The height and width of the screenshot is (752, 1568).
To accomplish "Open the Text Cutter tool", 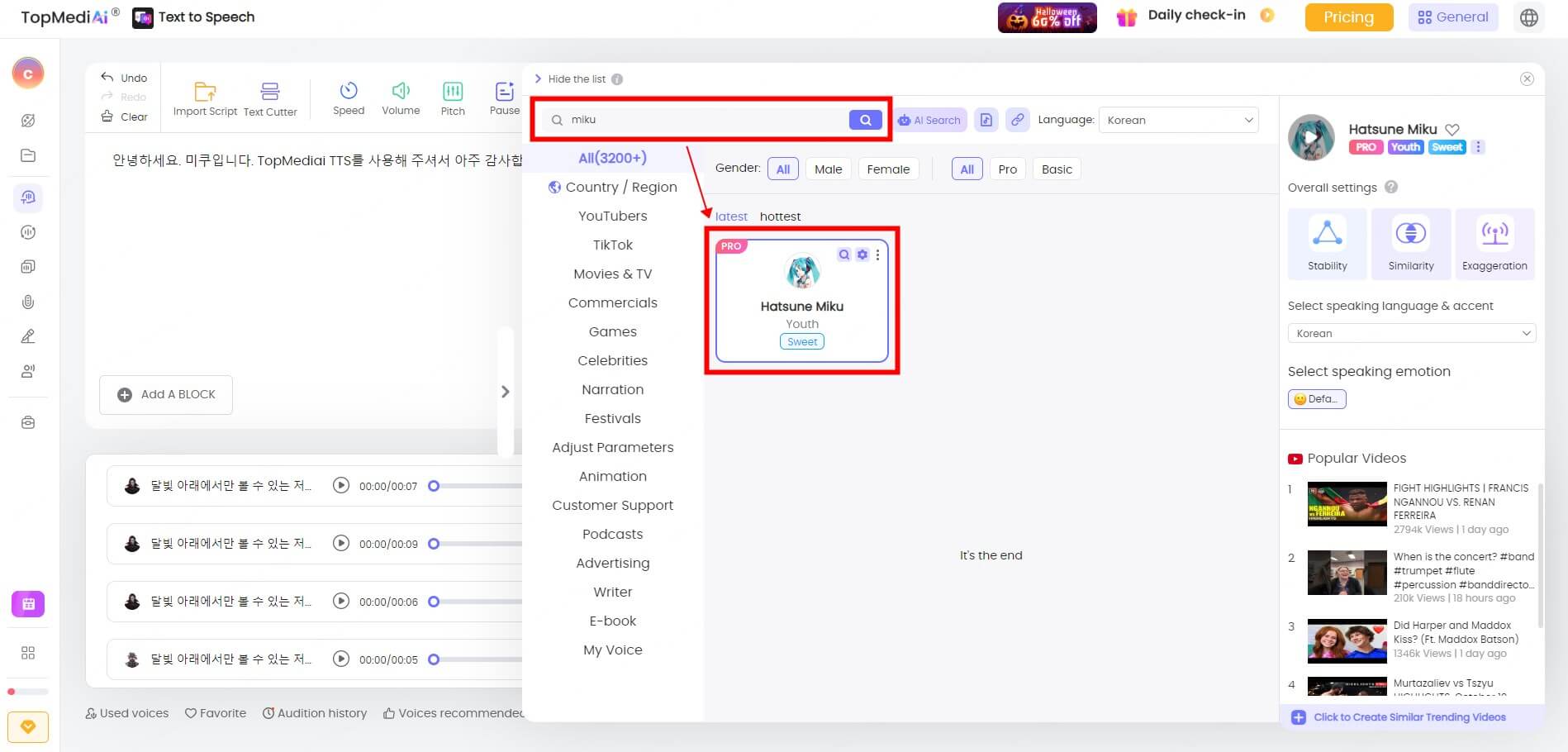I will tap(270, 99).
